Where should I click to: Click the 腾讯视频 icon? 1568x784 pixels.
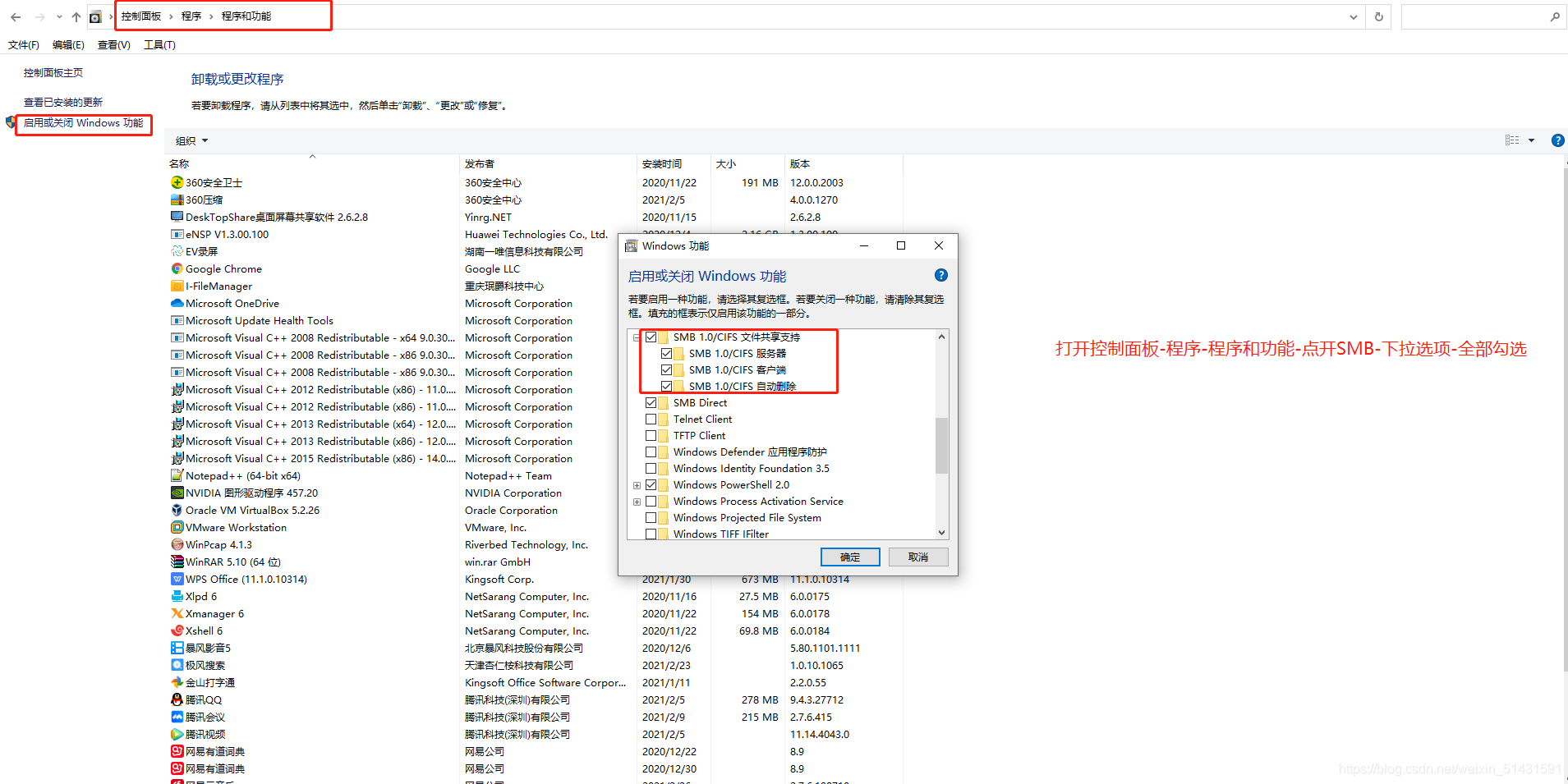tap(177, 734)
